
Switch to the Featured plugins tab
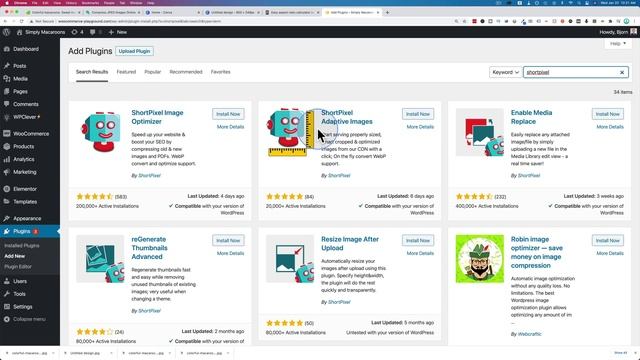(x=126, y=72)
